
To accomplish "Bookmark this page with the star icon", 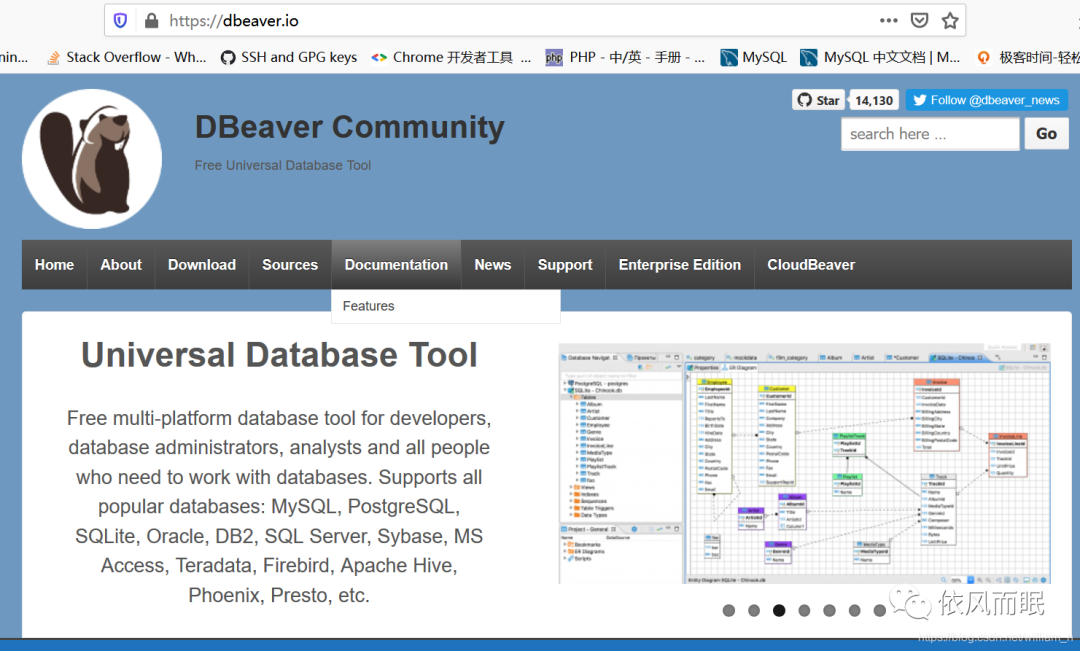I will [x=951, y=21].
